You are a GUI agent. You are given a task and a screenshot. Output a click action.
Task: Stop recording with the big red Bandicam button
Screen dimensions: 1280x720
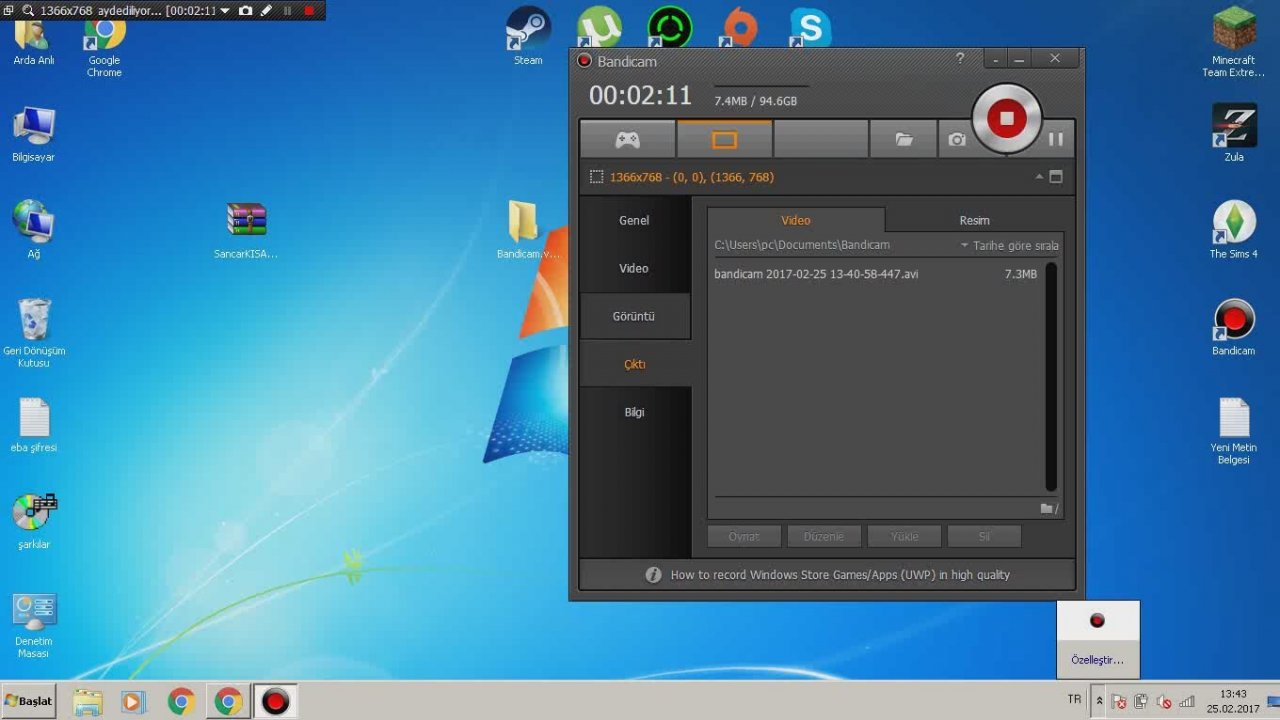tap(1006, 118)
